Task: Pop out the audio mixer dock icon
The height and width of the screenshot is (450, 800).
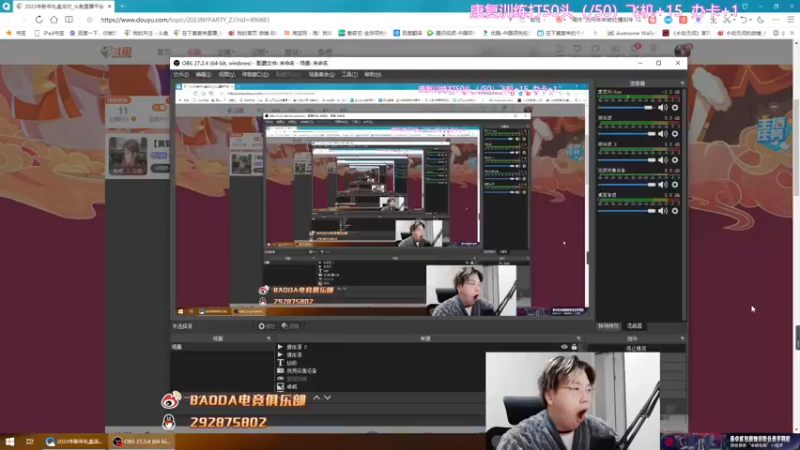Action: 682,83
